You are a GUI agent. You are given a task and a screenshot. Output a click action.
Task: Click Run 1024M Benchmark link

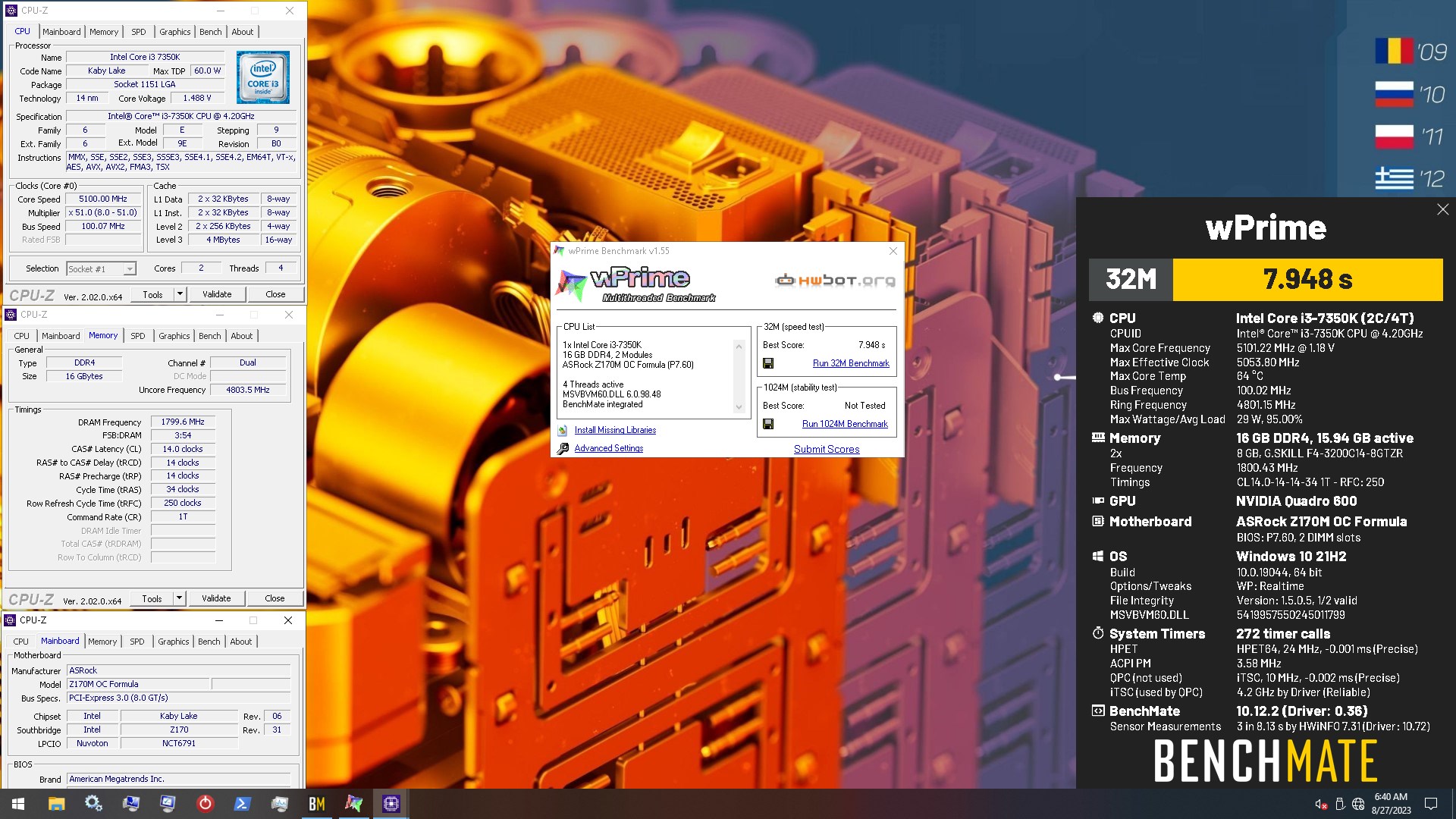tap(845, 424)
